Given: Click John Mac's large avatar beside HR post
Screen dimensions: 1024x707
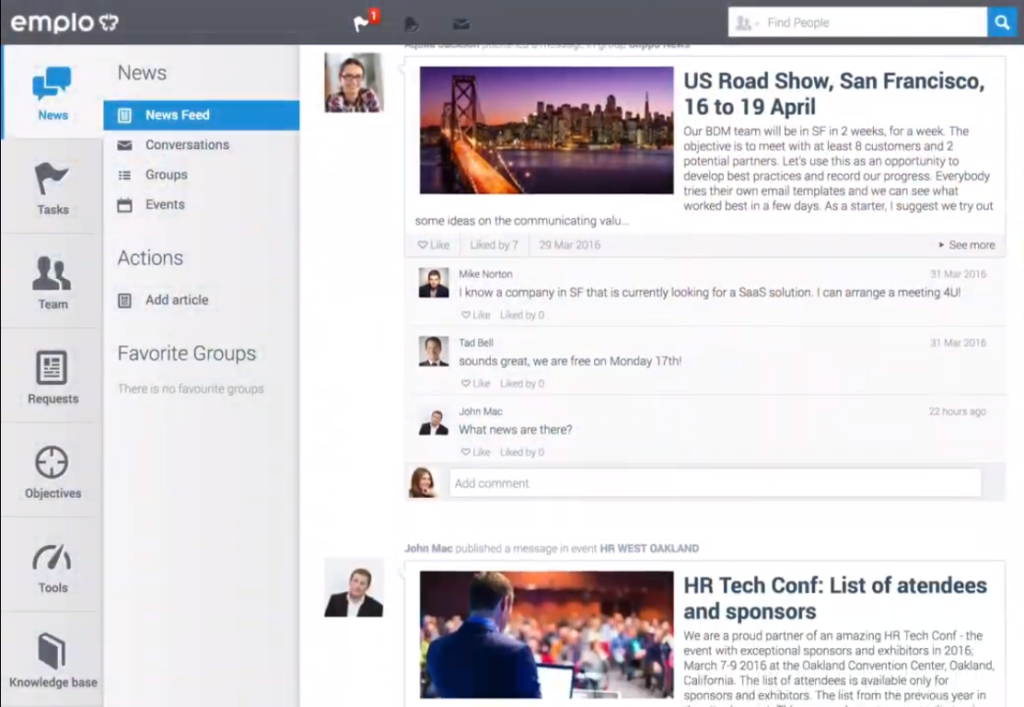Looking at the screenshot, I should pos(353,587).
